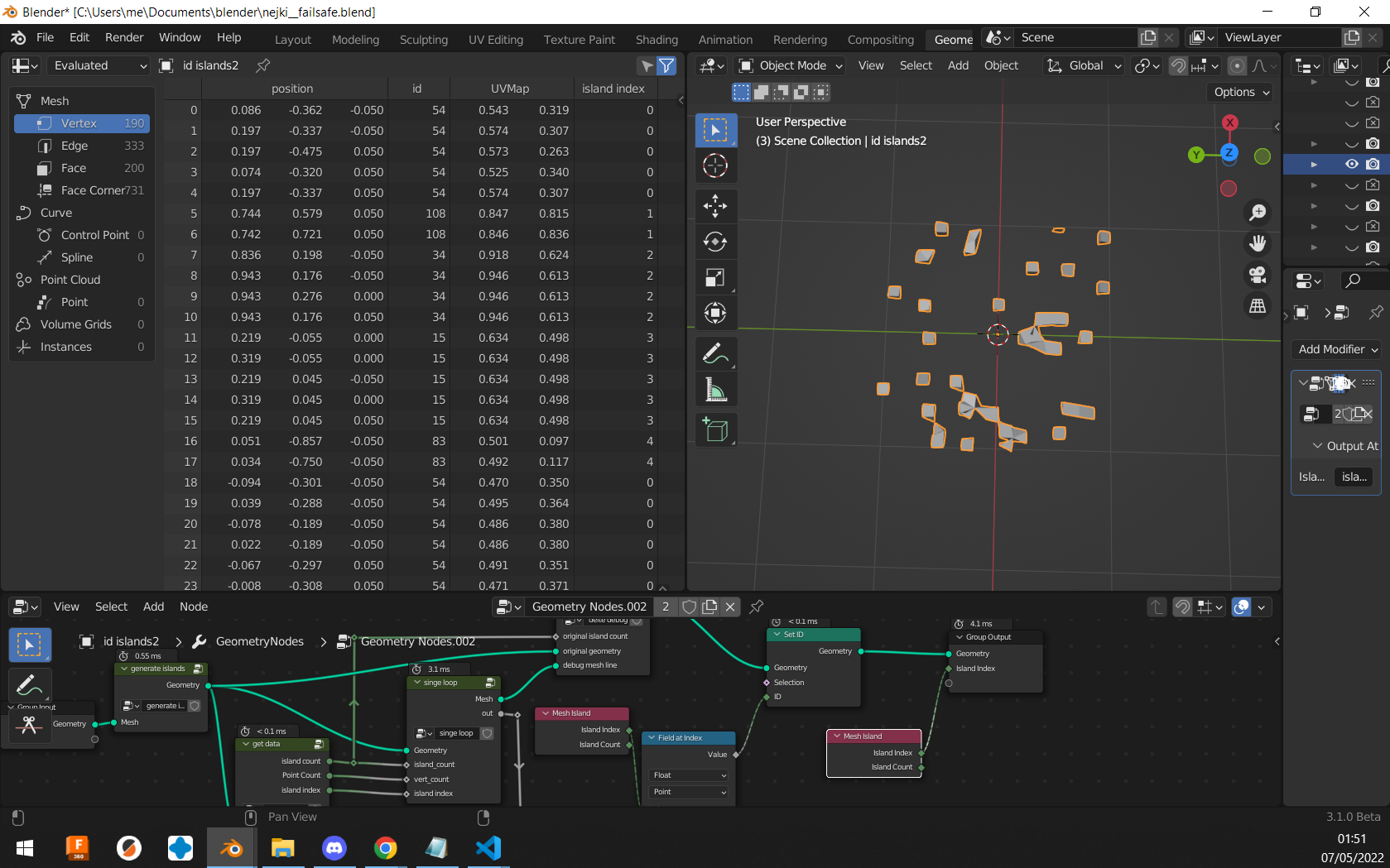The width and height of the screenshot is (1390, 868).
Task: Open the Global orientation dropdown
Action: tap(1084, 65)
